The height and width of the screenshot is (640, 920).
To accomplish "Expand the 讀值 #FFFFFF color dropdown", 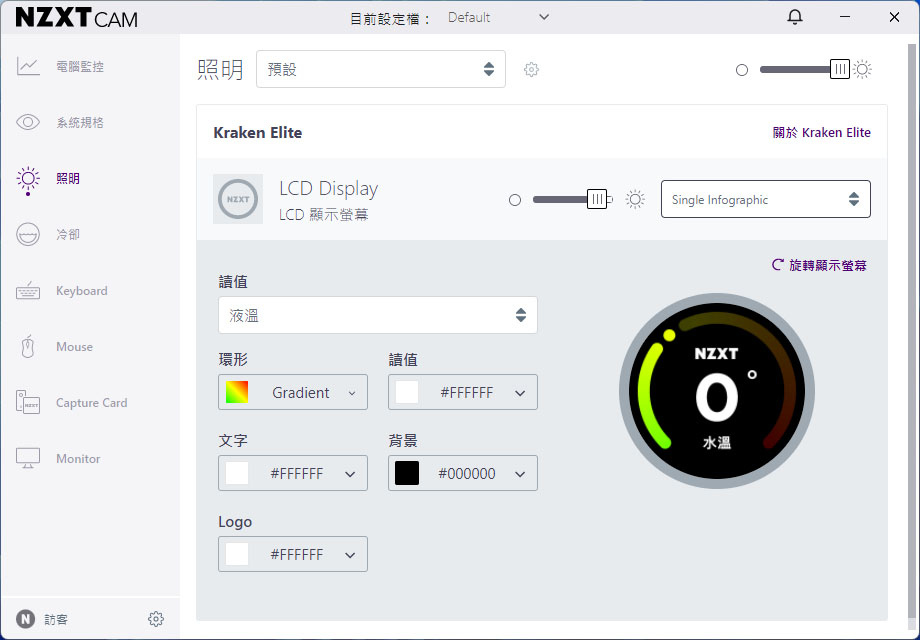I will point(462,392).
